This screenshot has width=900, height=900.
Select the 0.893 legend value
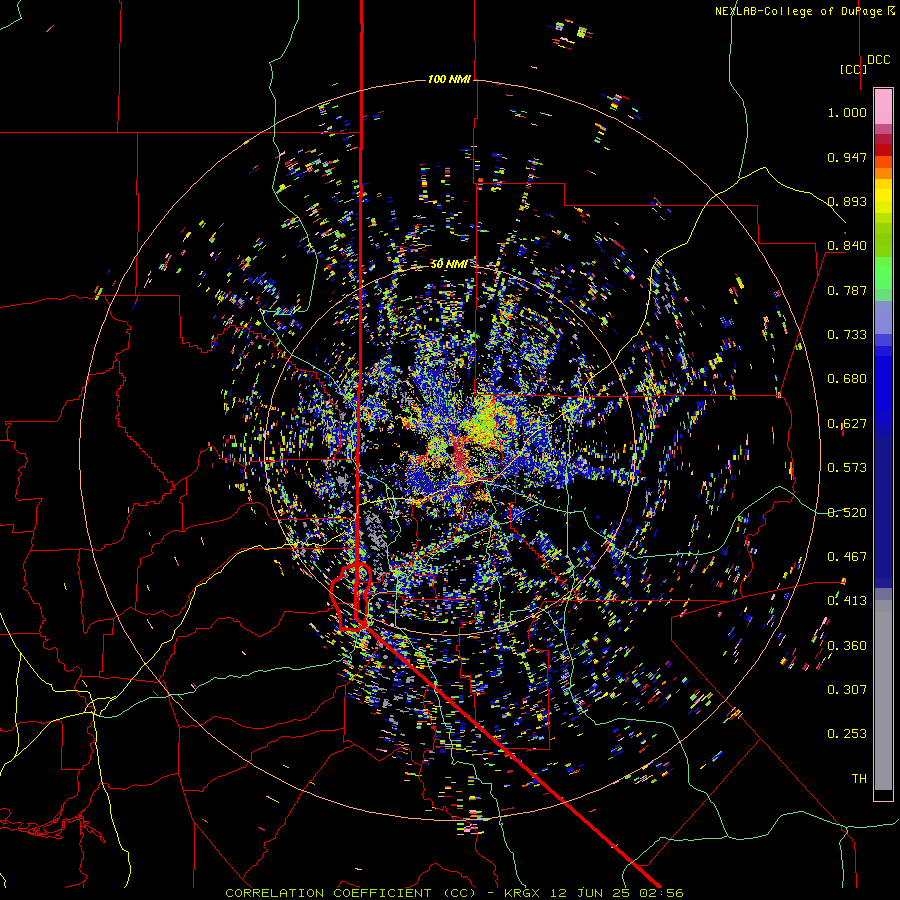coord(847,201)
